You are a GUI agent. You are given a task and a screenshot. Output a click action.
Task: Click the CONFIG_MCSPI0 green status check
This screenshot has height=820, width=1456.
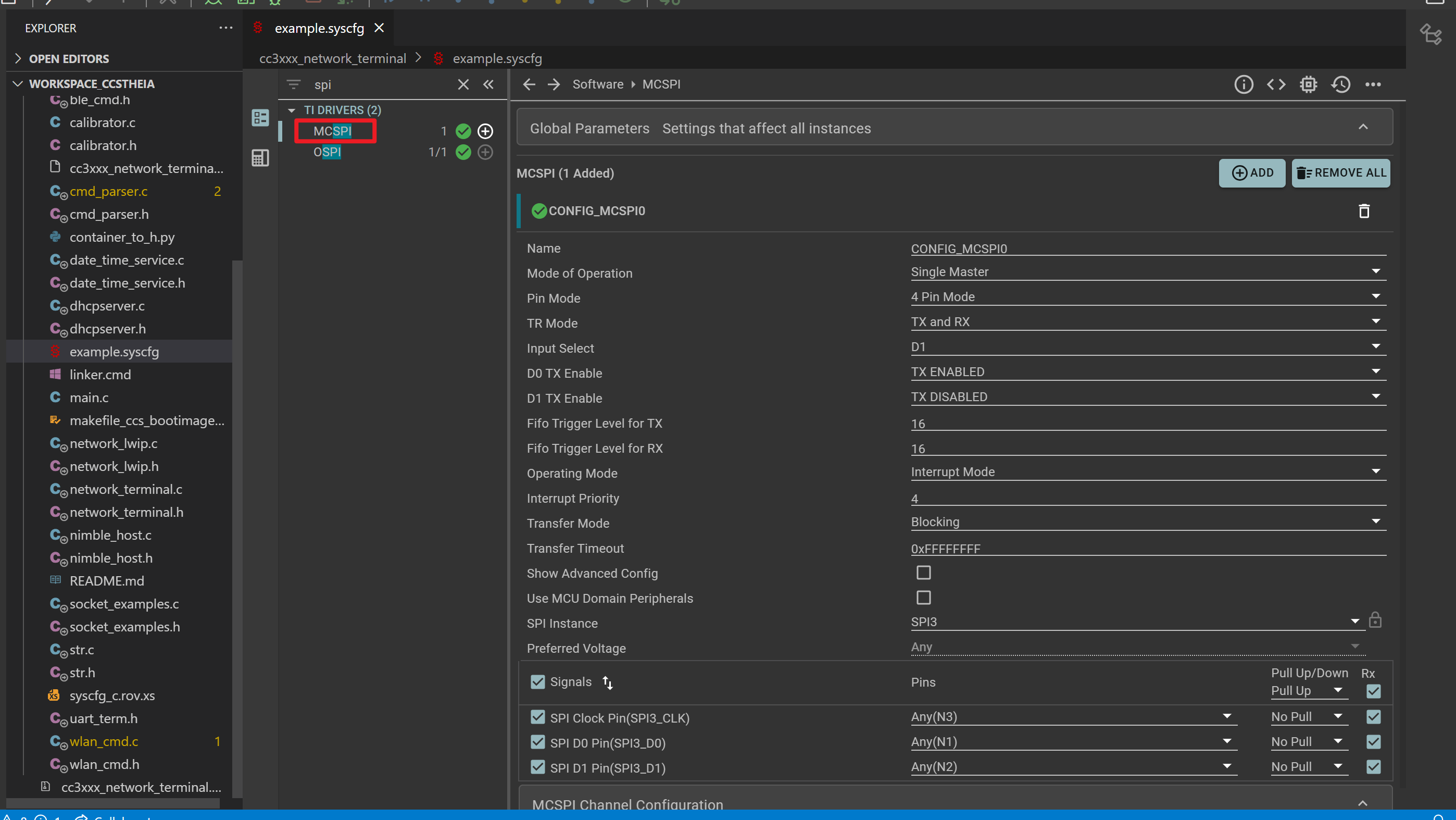click(539, 211)
